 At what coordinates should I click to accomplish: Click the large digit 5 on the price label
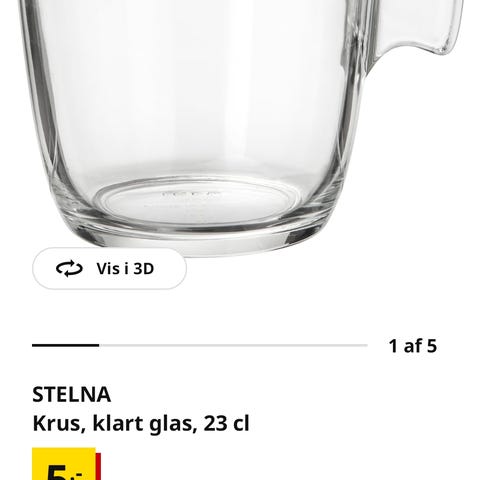coord(57,471)
